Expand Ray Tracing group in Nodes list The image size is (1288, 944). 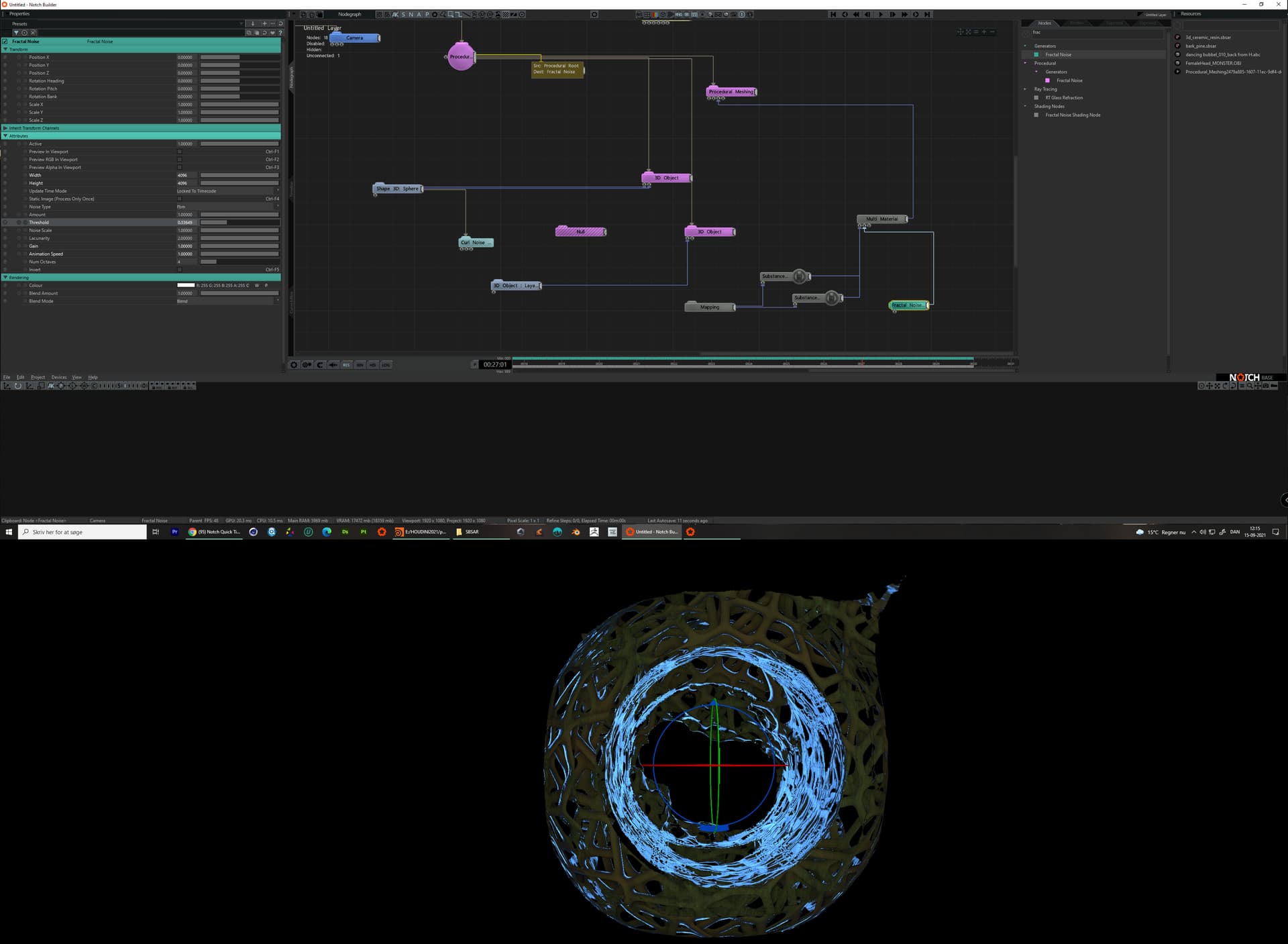[x=1025, y=89]
